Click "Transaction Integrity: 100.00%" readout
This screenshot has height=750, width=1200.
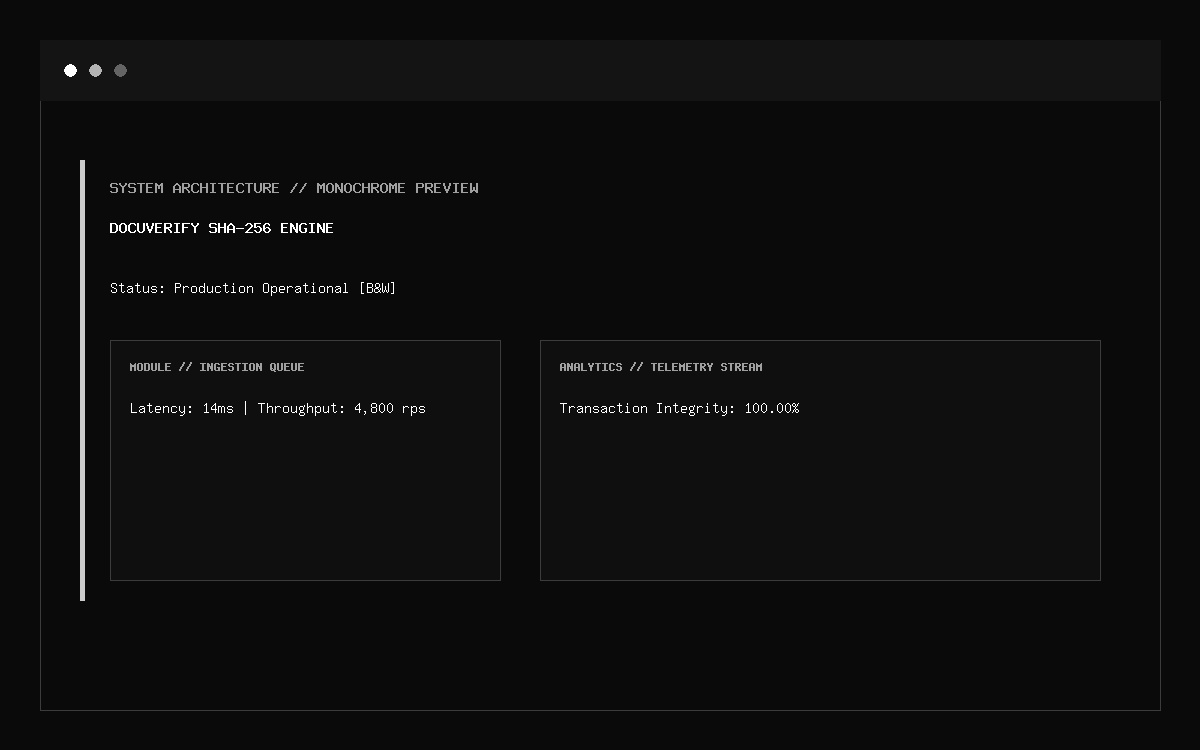(680, 408)
